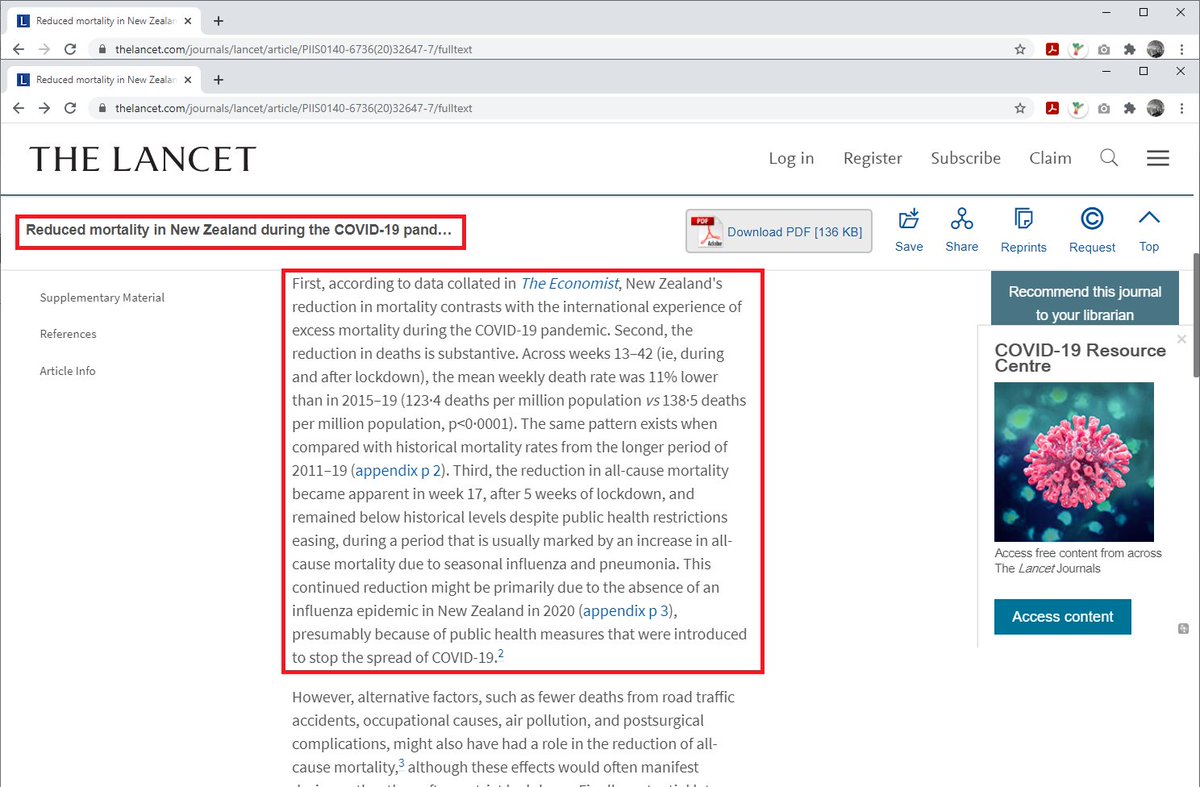Open the reference 2 superscript citation
The image size is (1200, 787).
[500, 654]
